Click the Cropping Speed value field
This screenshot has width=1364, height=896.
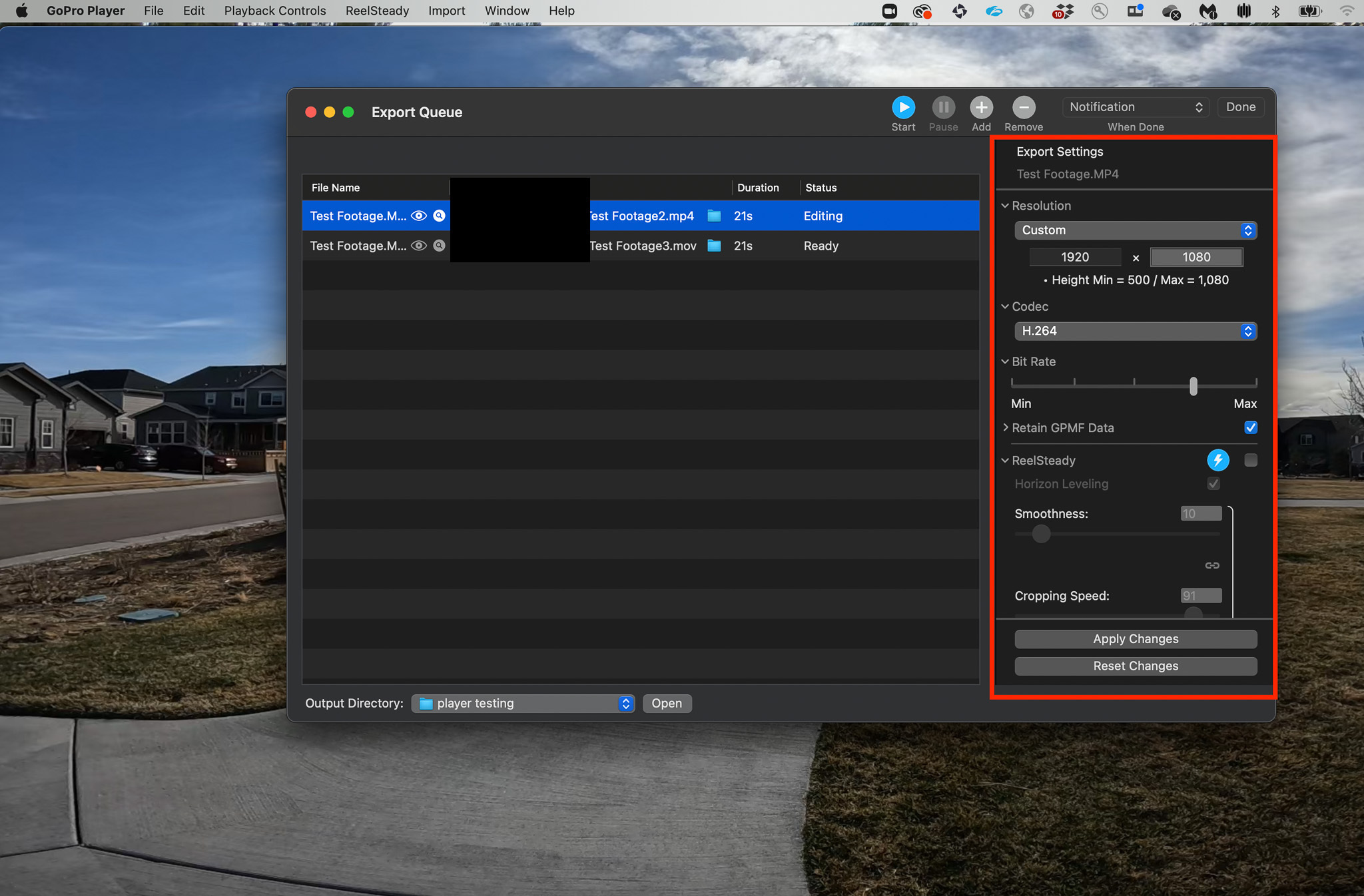pos(1201,596)
